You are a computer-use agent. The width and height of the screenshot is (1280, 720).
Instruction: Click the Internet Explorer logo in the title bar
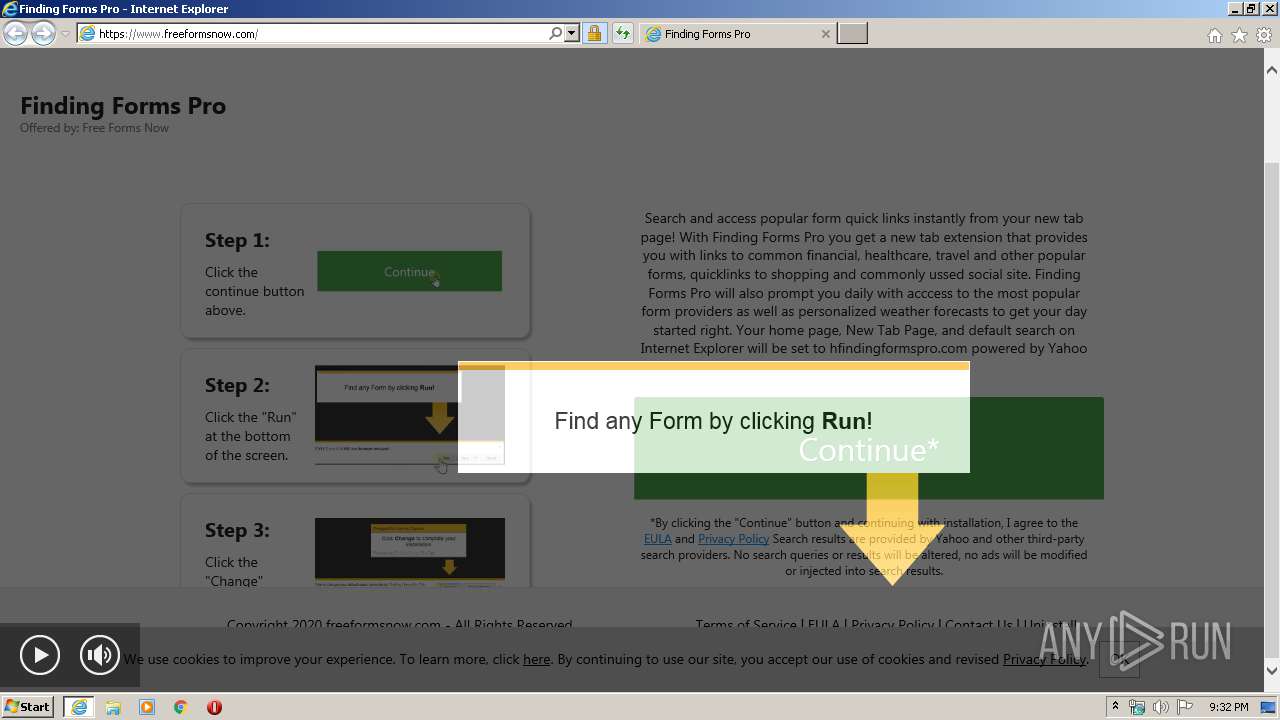coord(10,9)
